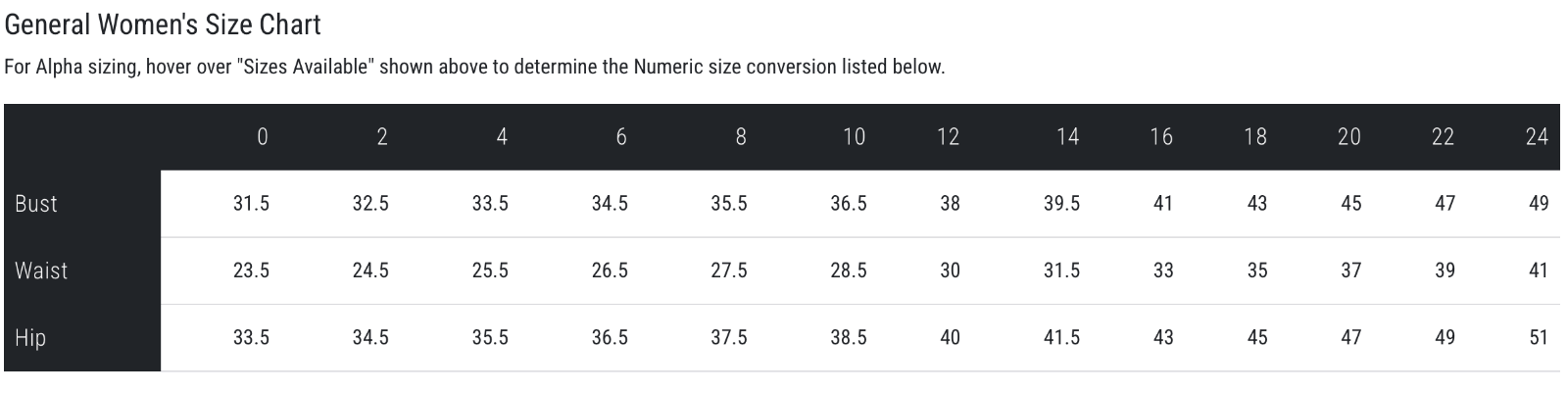This screenshot has width=1568, height=393.
Task: Click the Hip row label
Action: [x=30, y=338]
